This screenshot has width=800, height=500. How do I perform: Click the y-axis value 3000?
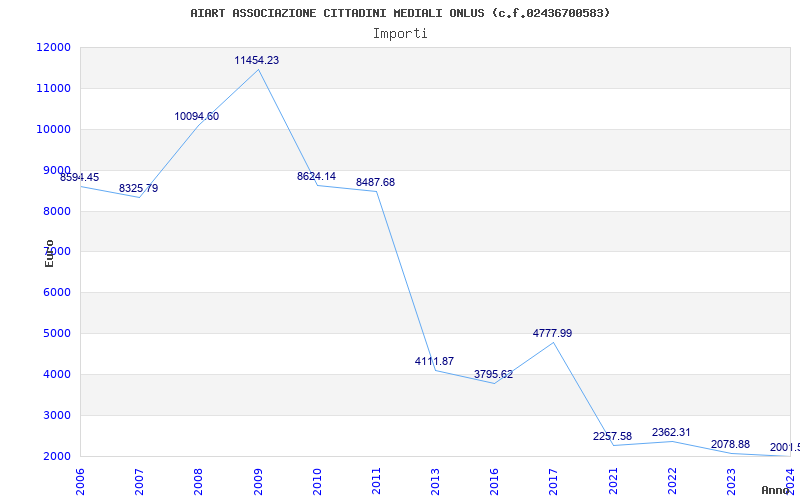coord(56,415)
